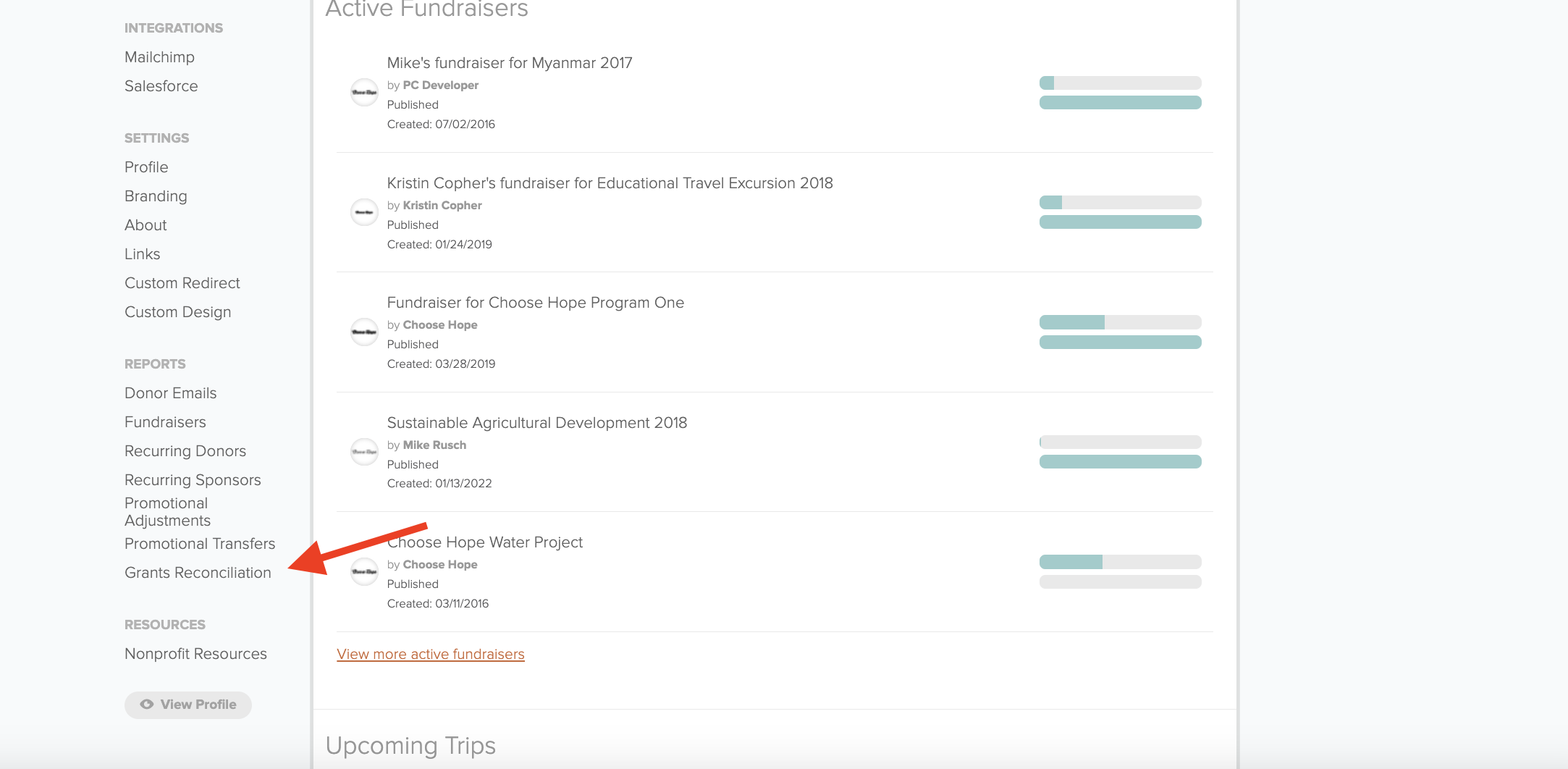Select Links in the settings sidebar
The height and width of the screenshot is (769, 1568).
click(x=143, y=254)
